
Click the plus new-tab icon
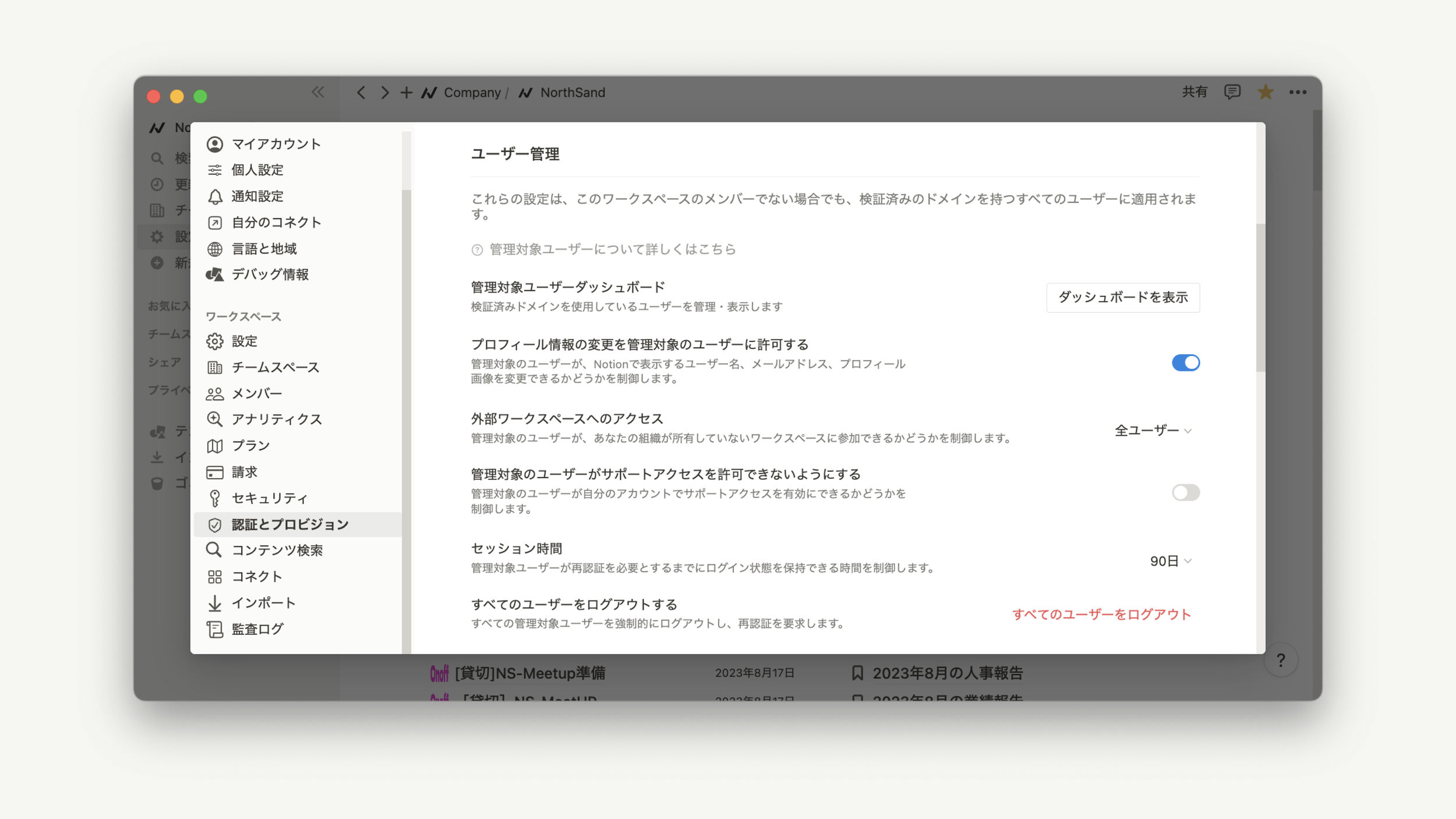(x=406, y=93)
